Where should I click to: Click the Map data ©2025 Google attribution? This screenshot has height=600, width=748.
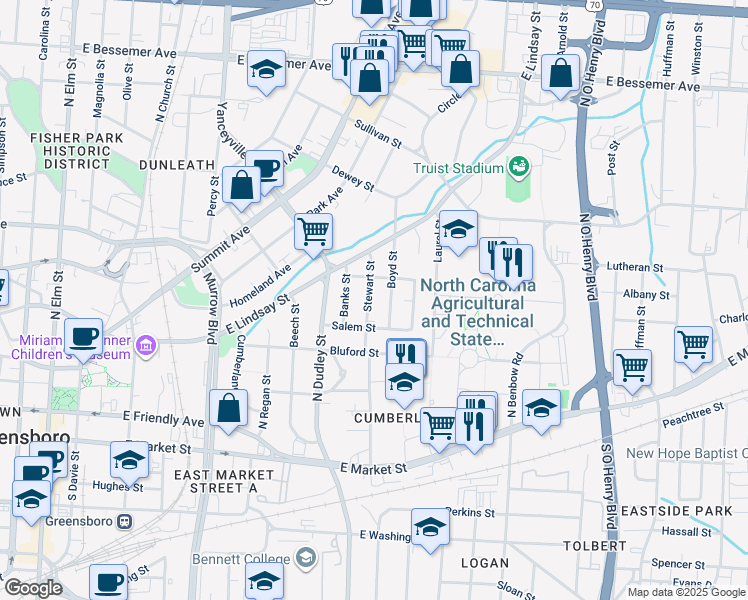point(687,592)
